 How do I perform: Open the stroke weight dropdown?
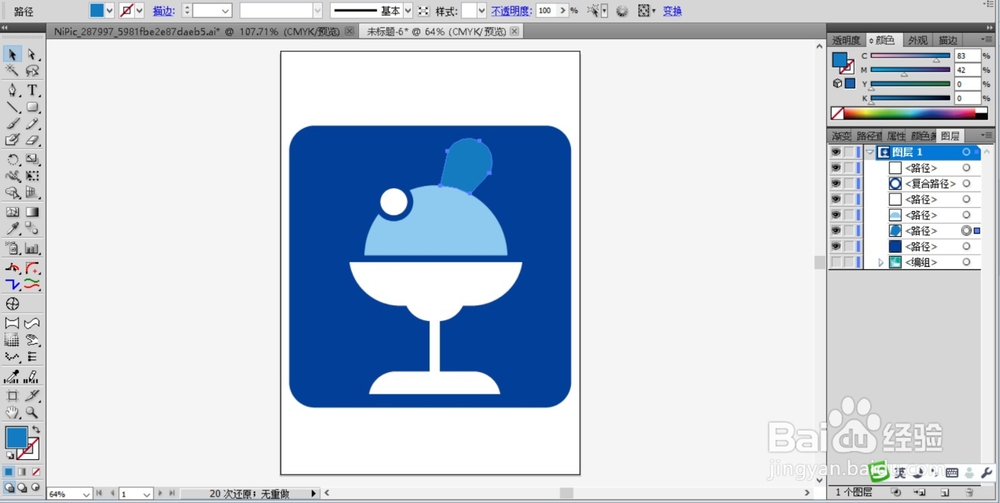tap(226, 11)
